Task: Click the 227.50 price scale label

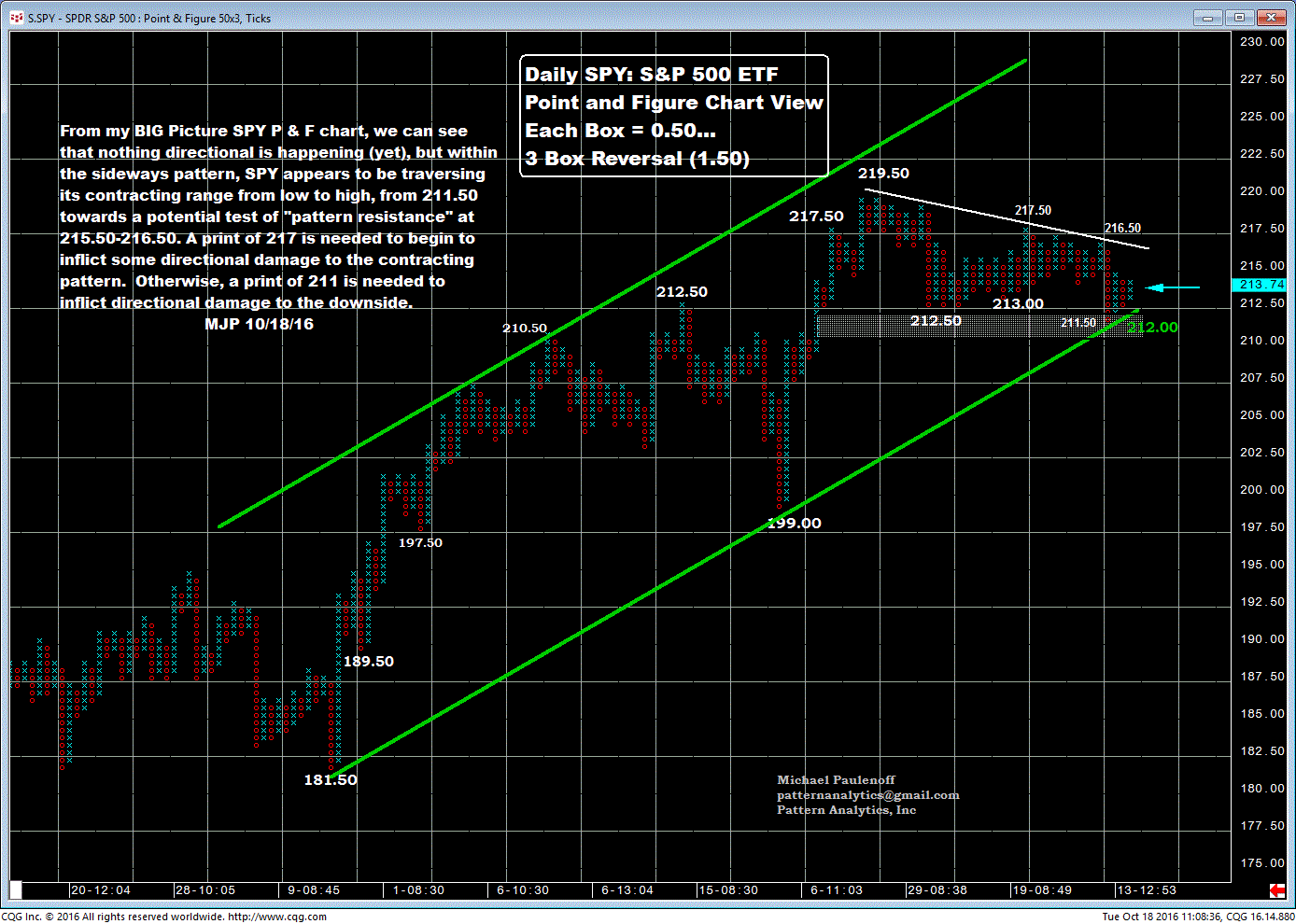Action: (x=1262, y=79)
